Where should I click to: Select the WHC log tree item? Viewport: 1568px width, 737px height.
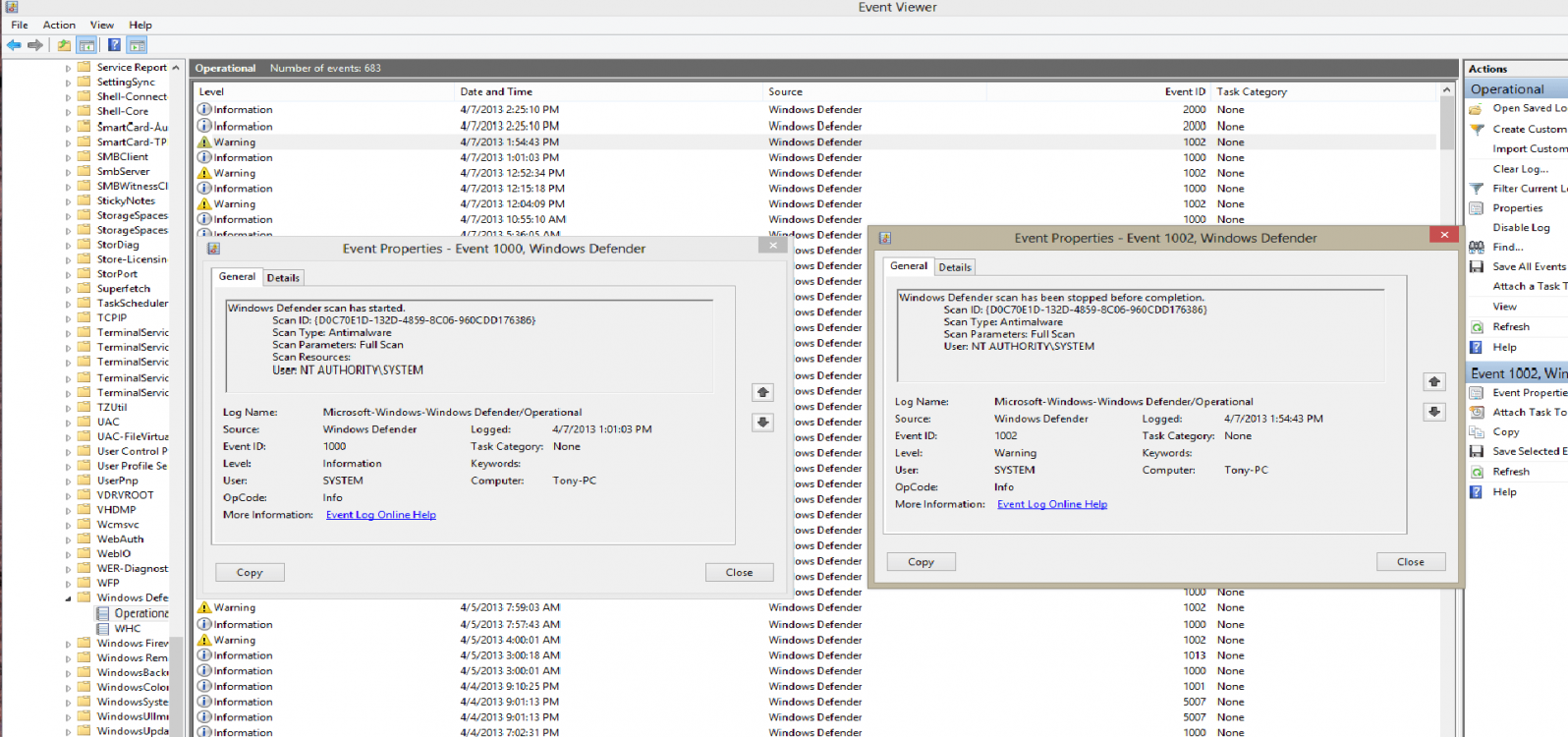pyautogui.click(x=119, y=629)
